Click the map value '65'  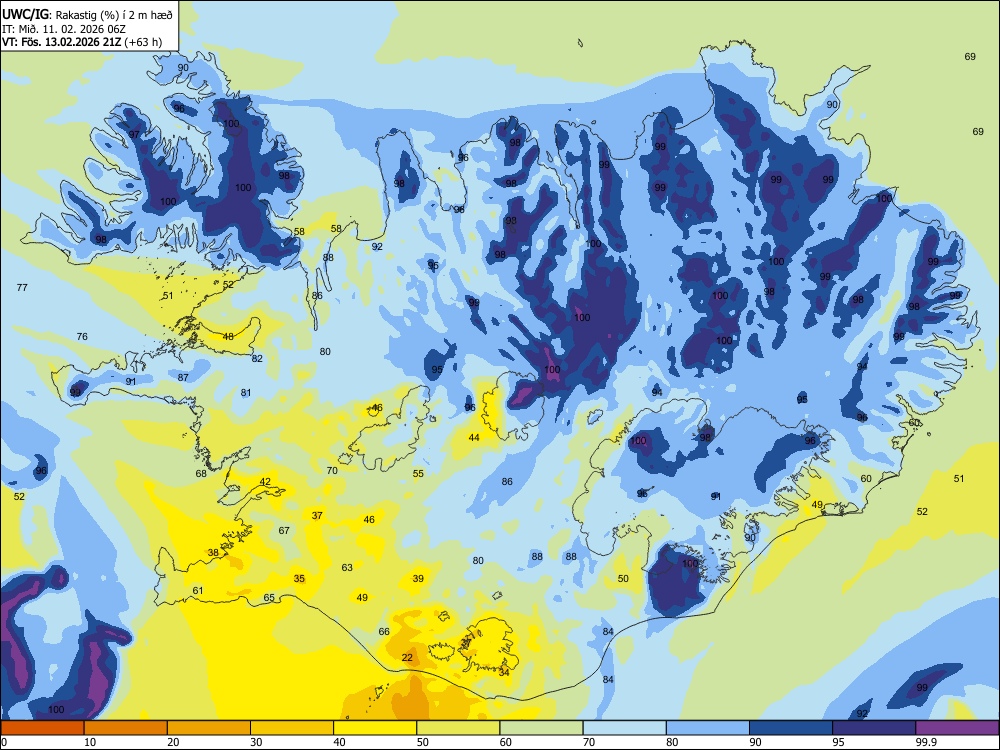(x=269, y=598)
